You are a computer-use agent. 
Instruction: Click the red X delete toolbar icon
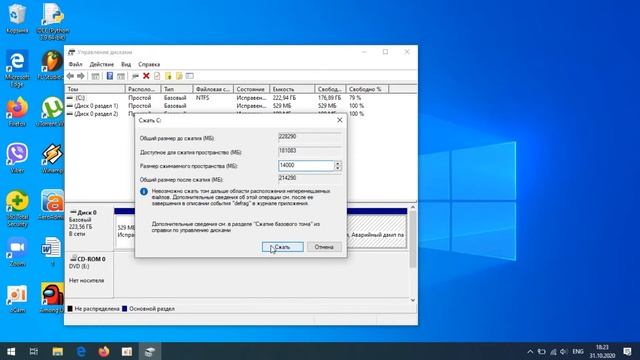tap(146, 76)
